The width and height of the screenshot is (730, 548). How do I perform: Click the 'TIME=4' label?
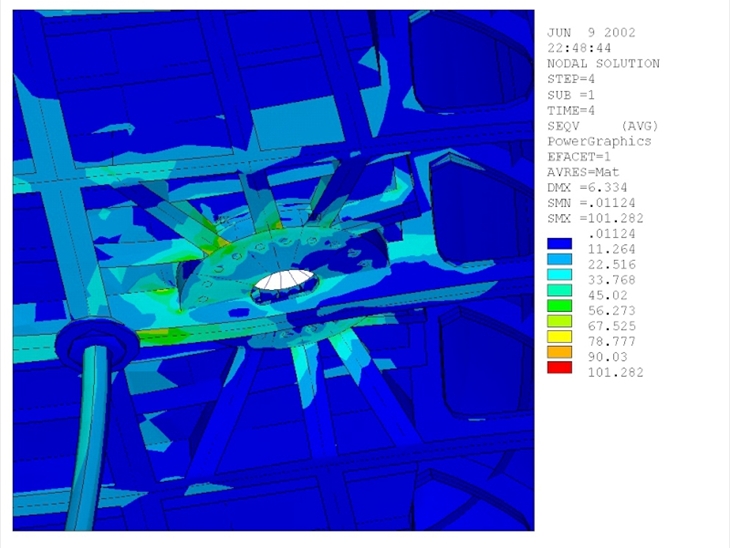click(x=571, y=110)
